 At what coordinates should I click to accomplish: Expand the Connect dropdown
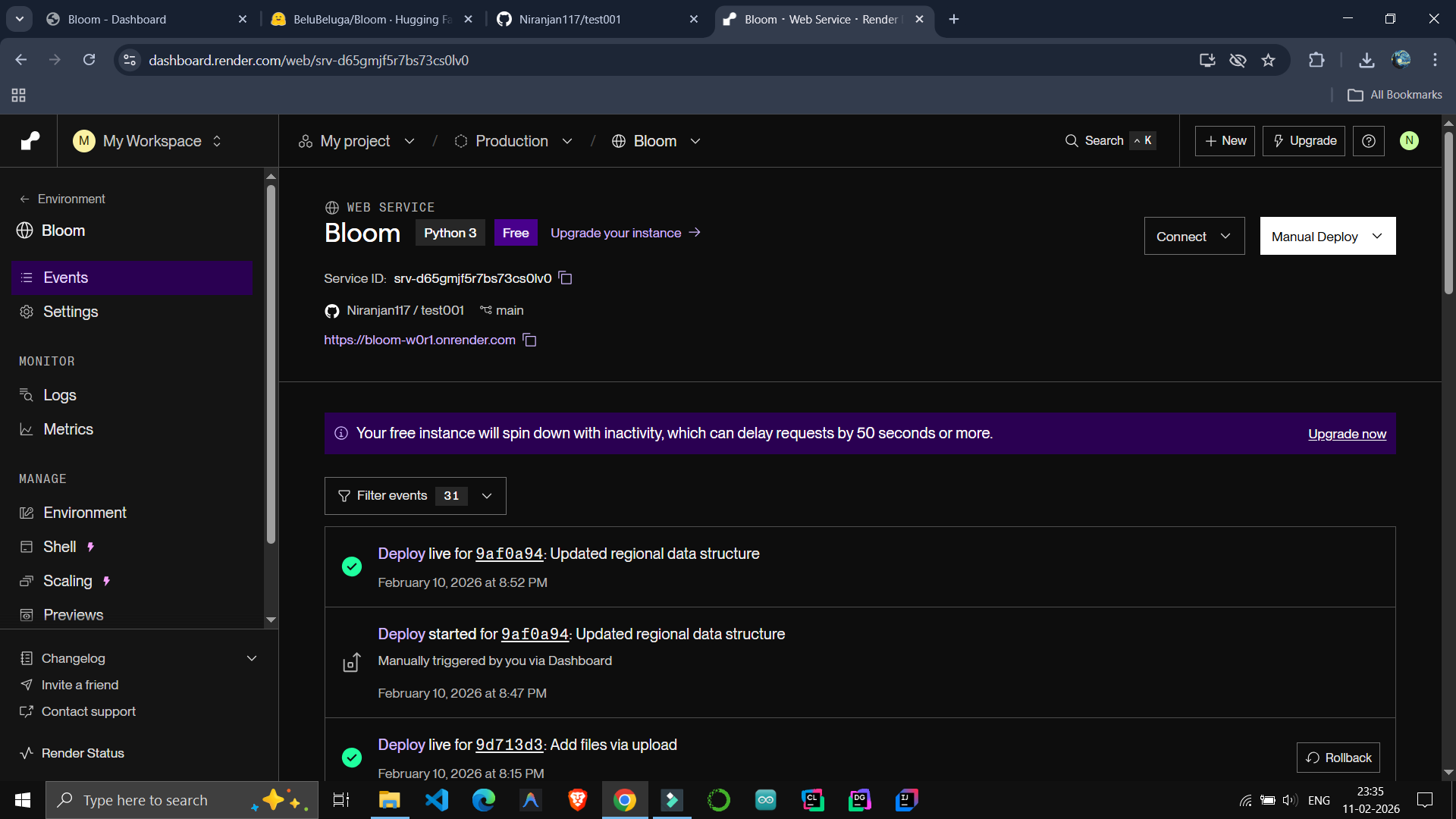coord(1194,237)
